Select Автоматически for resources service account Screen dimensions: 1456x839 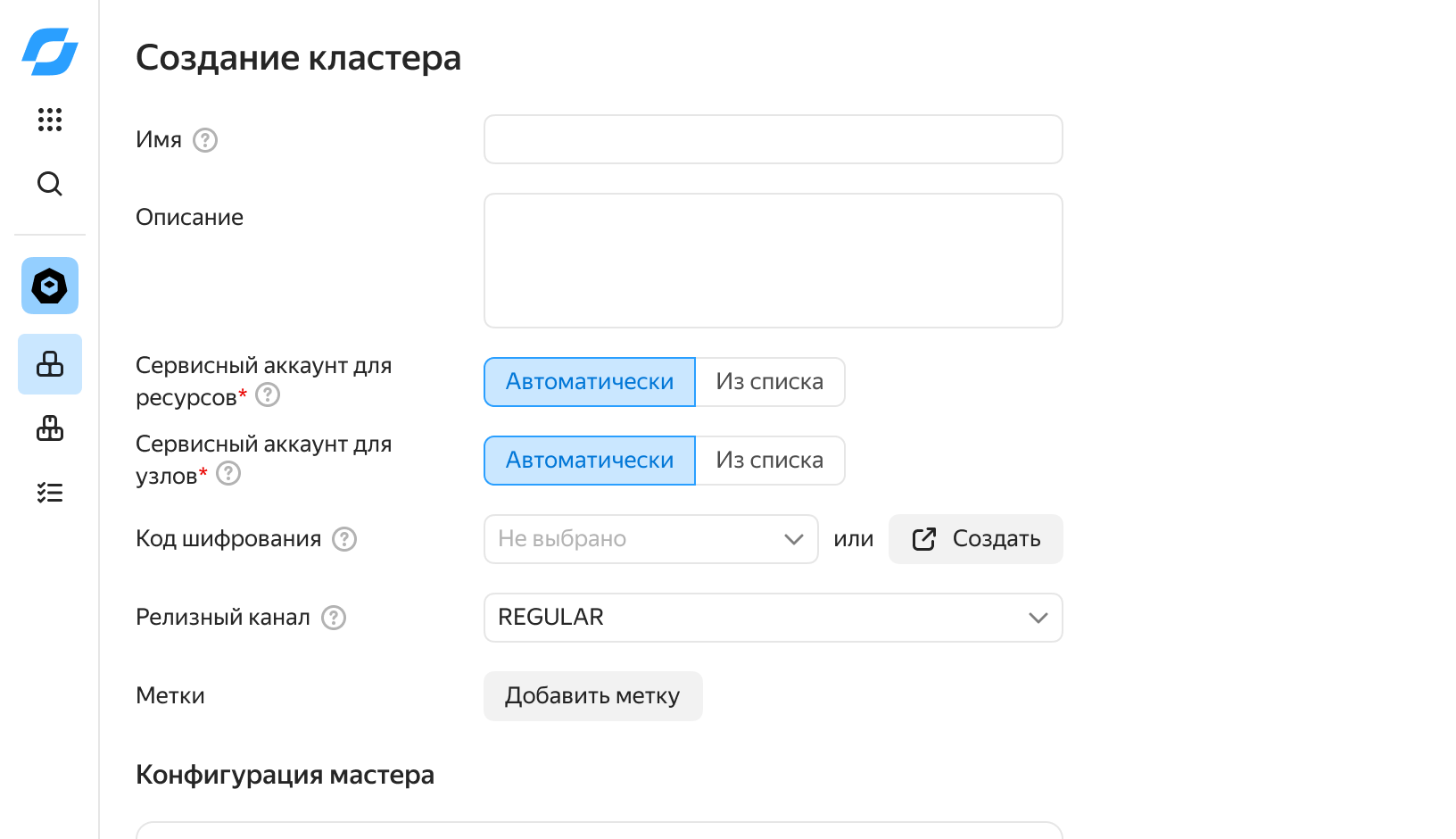click(x=590, y=382)
